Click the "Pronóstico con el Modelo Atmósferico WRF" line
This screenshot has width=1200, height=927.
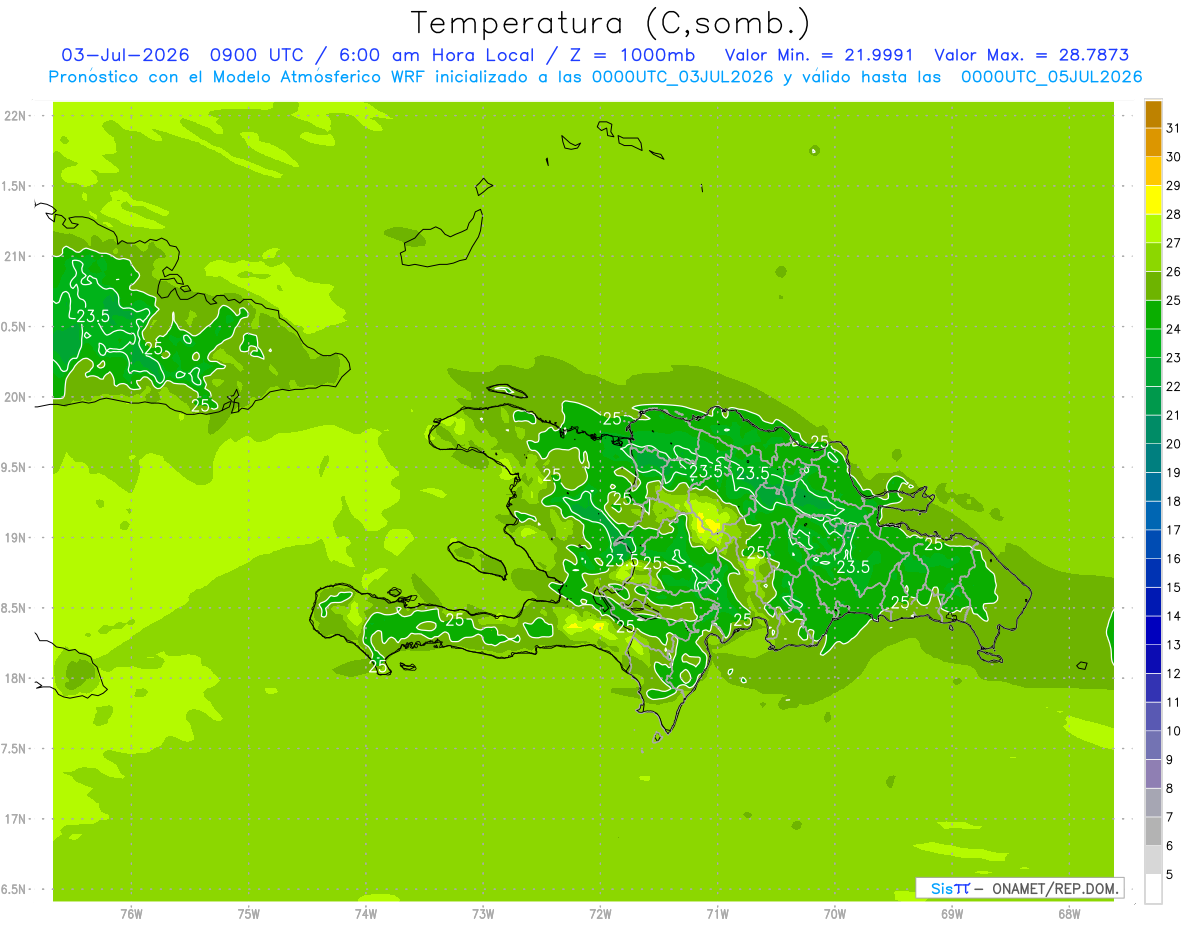pyautogui.click(x=237, y=77)
